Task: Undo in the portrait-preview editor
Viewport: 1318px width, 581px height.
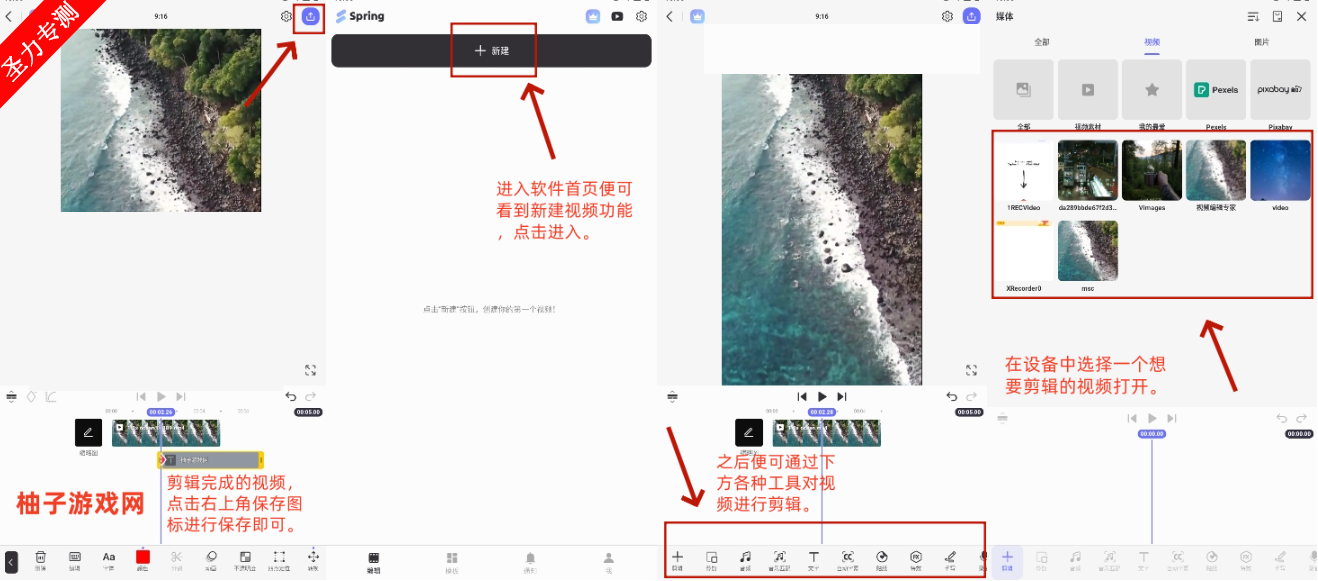Action: (952, 397)
